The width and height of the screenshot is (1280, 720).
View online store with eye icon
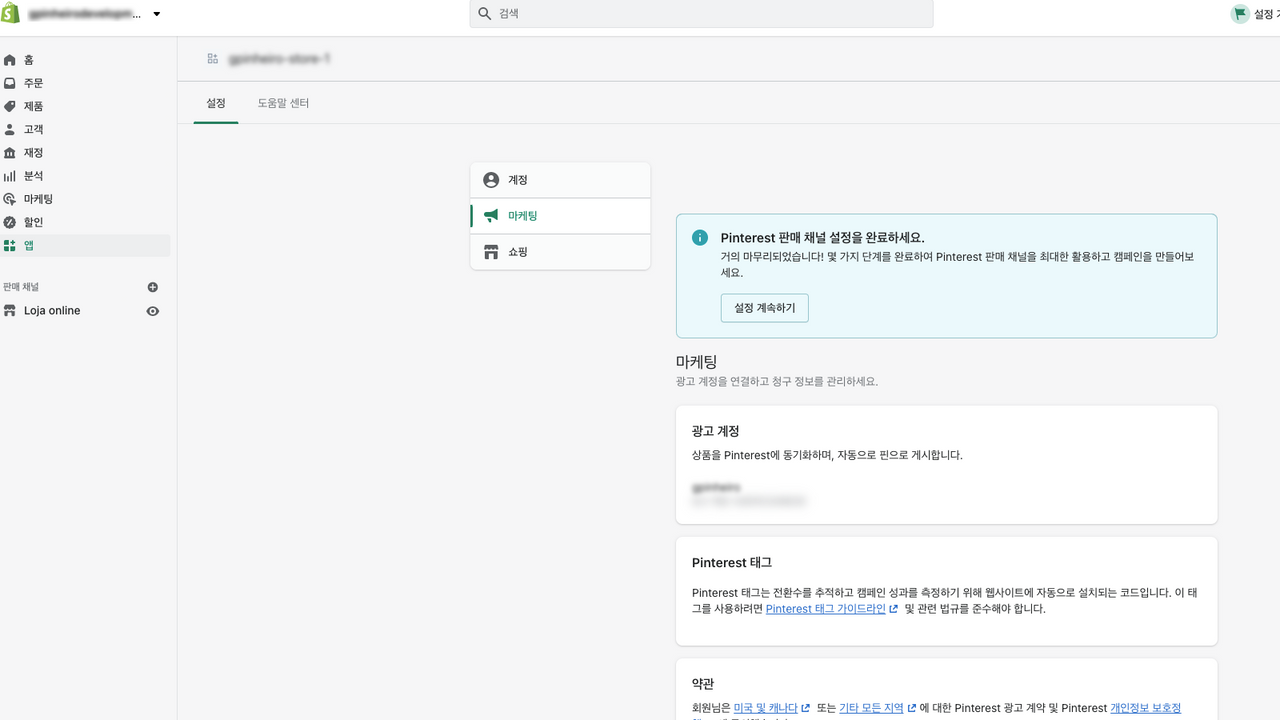(153, 311)
